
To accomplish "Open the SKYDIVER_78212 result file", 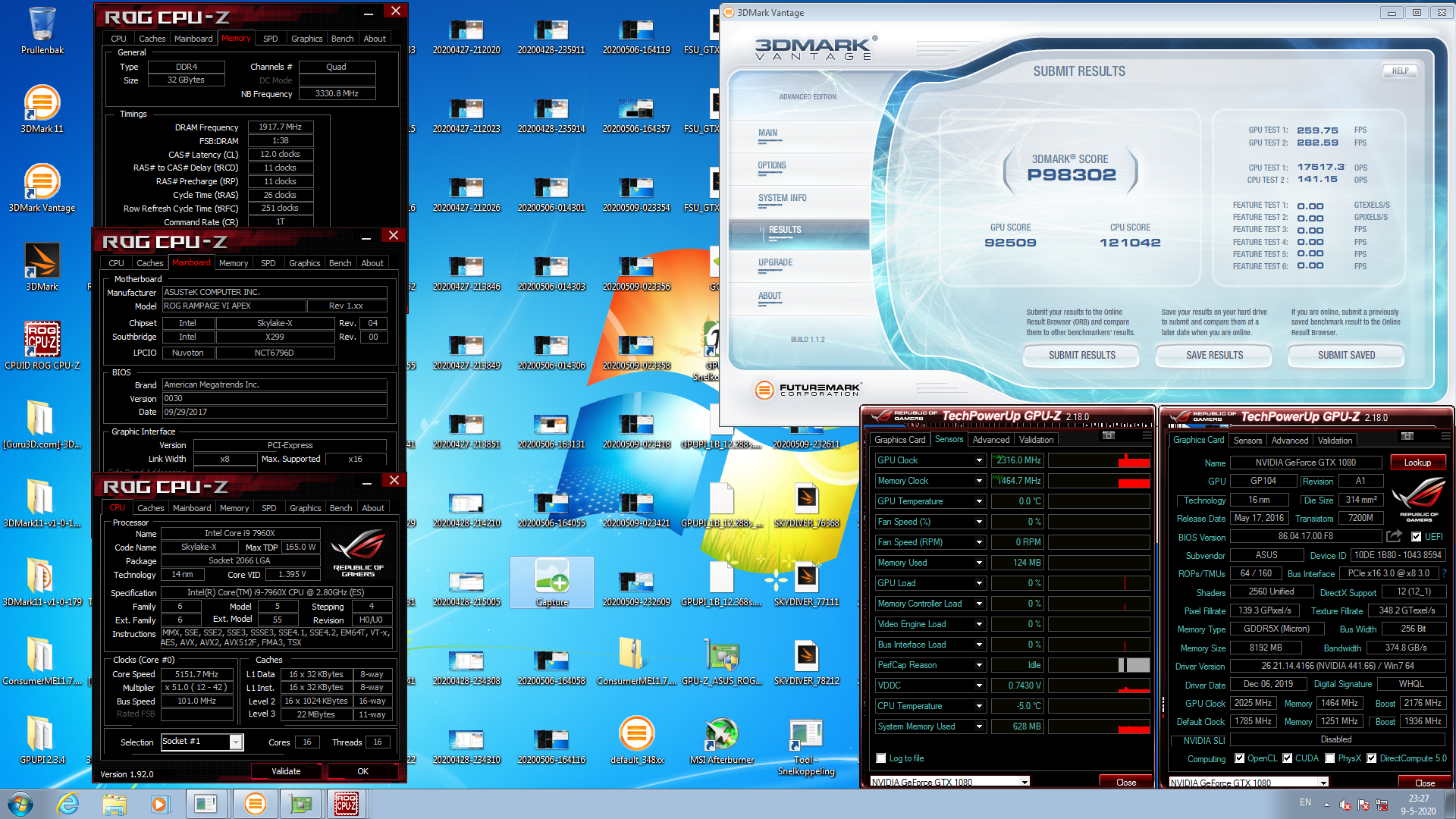I will pyautogui.click(x=806, y=661).
